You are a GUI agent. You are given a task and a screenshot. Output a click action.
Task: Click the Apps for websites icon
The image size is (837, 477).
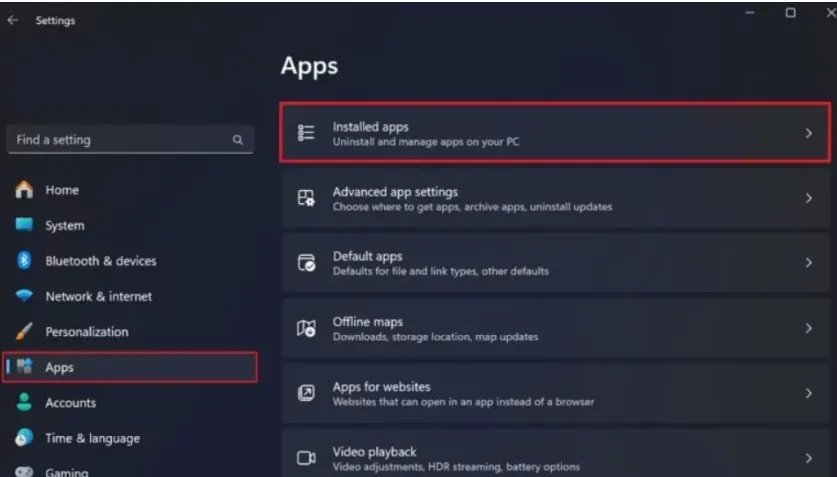coord(306,393)
